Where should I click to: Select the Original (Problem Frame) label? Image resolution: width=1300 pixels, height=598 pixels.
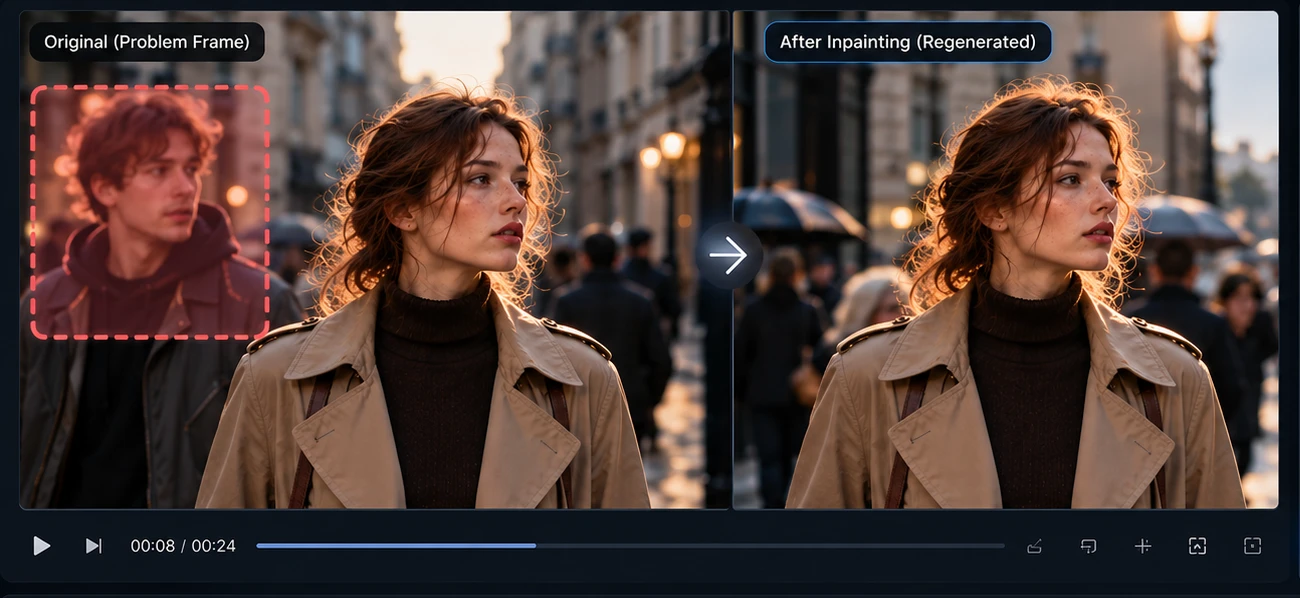(146, 42)
